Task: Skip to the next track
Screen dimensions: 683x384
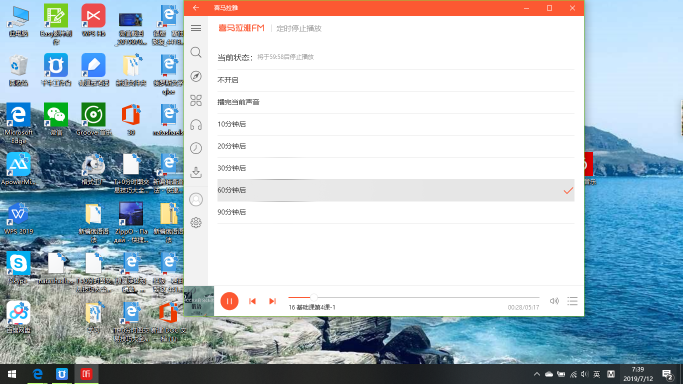Action: tap(272, 301)
